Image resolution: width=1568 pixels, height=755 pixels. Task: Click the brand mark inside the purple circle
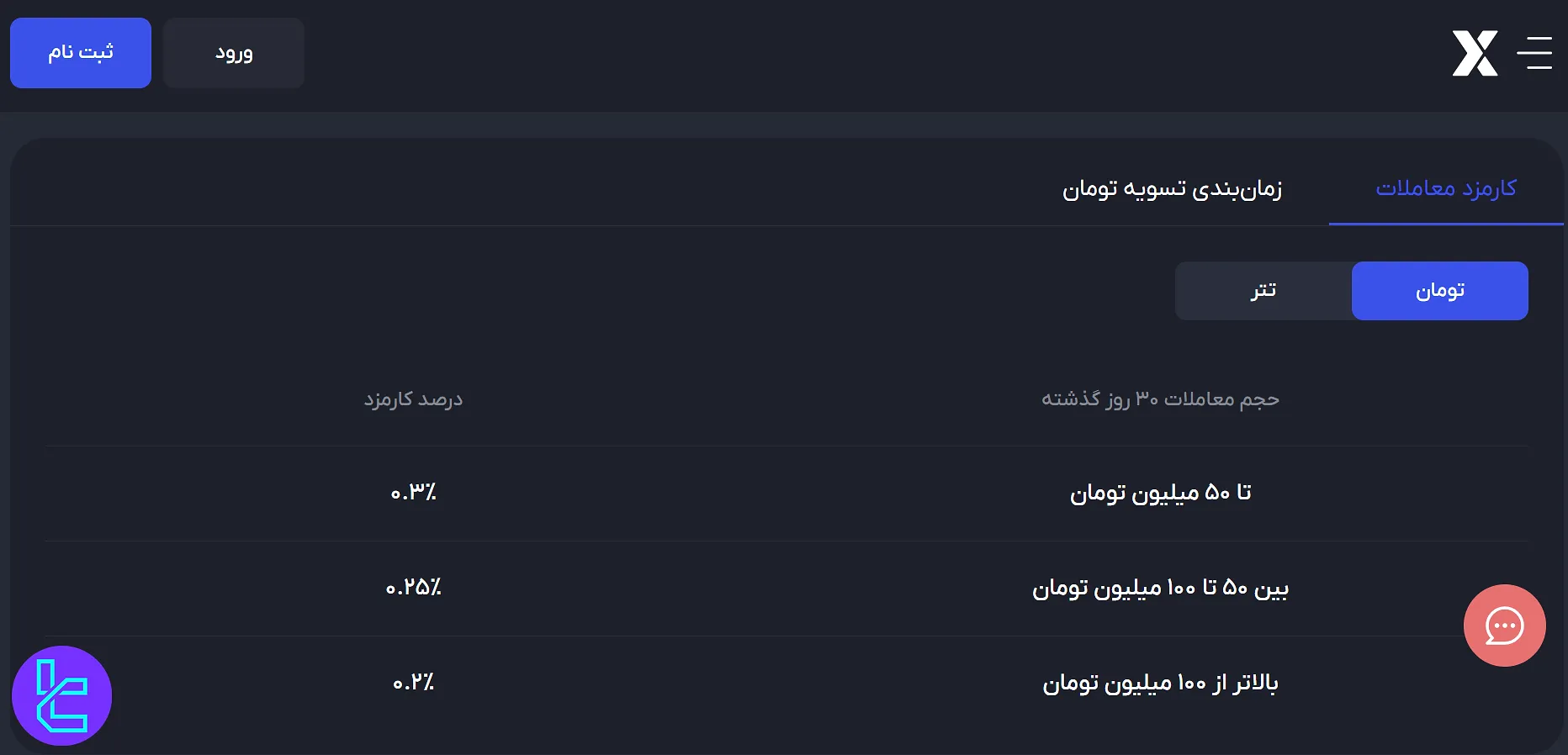click(x=63, y=695)
